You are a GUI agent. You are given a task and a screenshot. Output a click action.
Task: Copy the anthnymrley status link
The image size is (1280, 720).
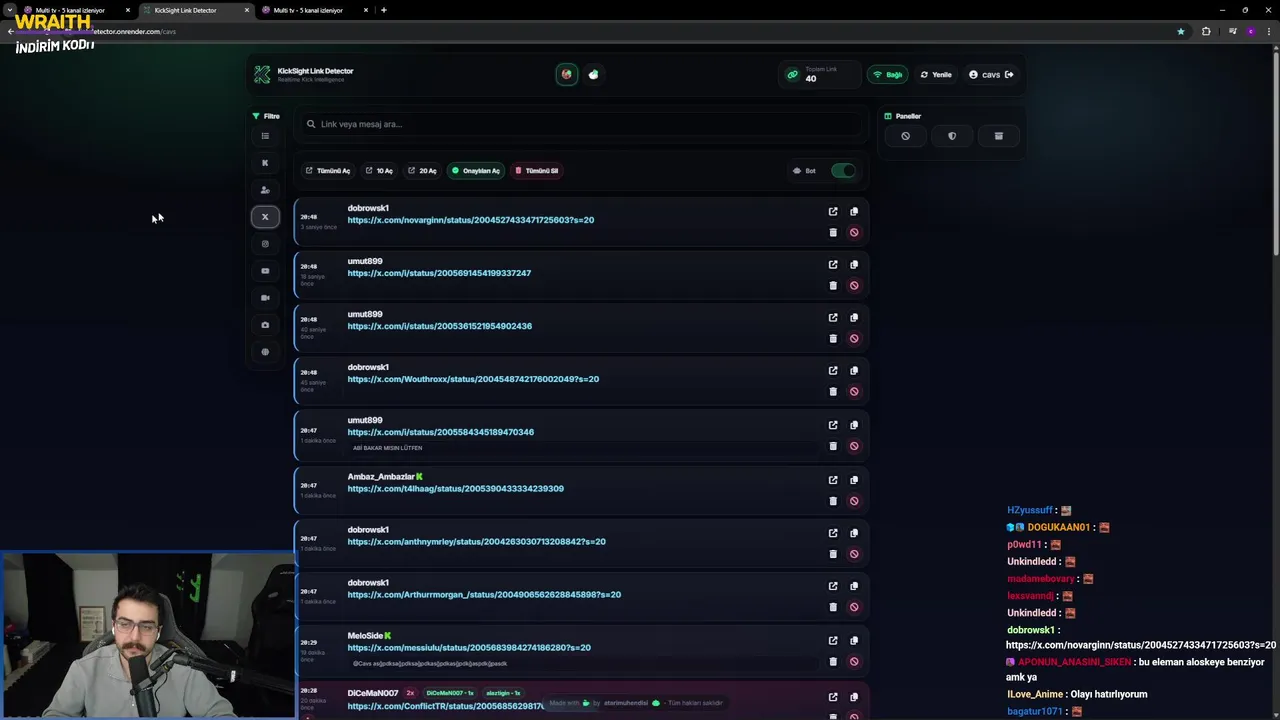pyautogui.click(x=854, y=533)
